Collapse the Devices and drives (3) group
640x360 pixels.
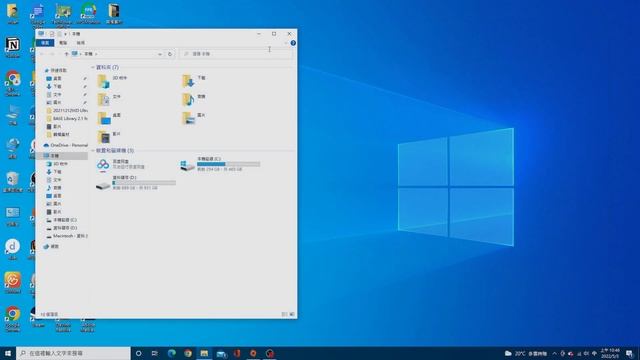click(93, 151)
